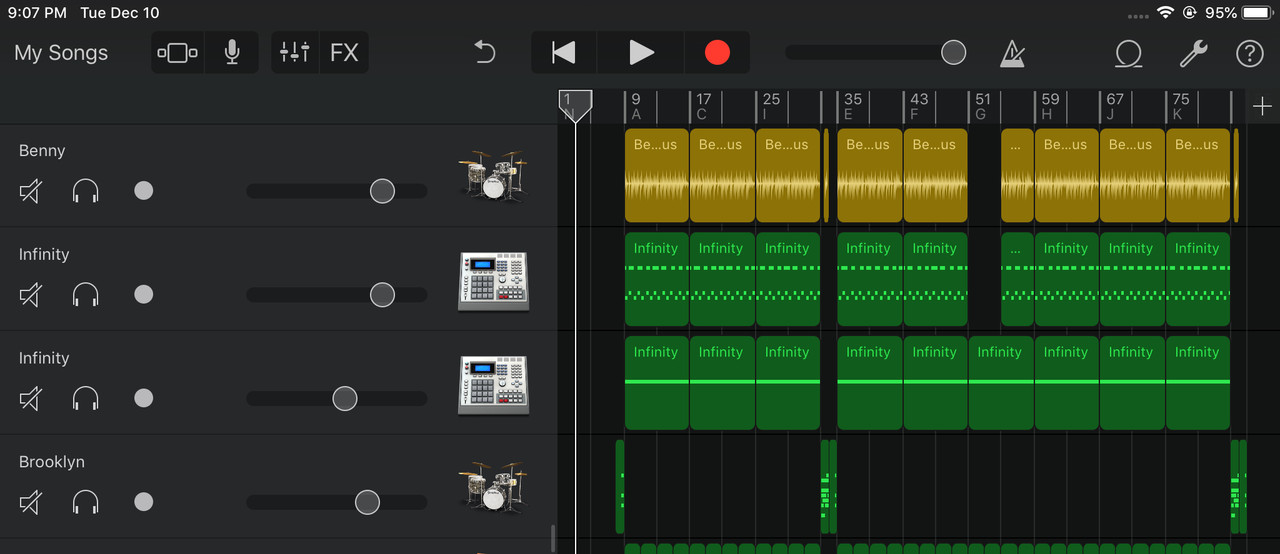Solo the Brooklyn track
This screenshot has height=554, width=1280.
click(86, 502)
